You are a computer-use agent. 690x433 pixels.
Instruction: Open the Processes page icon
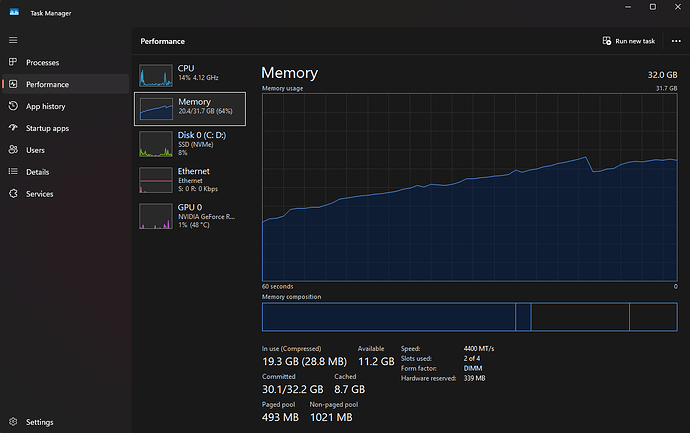click(x=13, y=62)
